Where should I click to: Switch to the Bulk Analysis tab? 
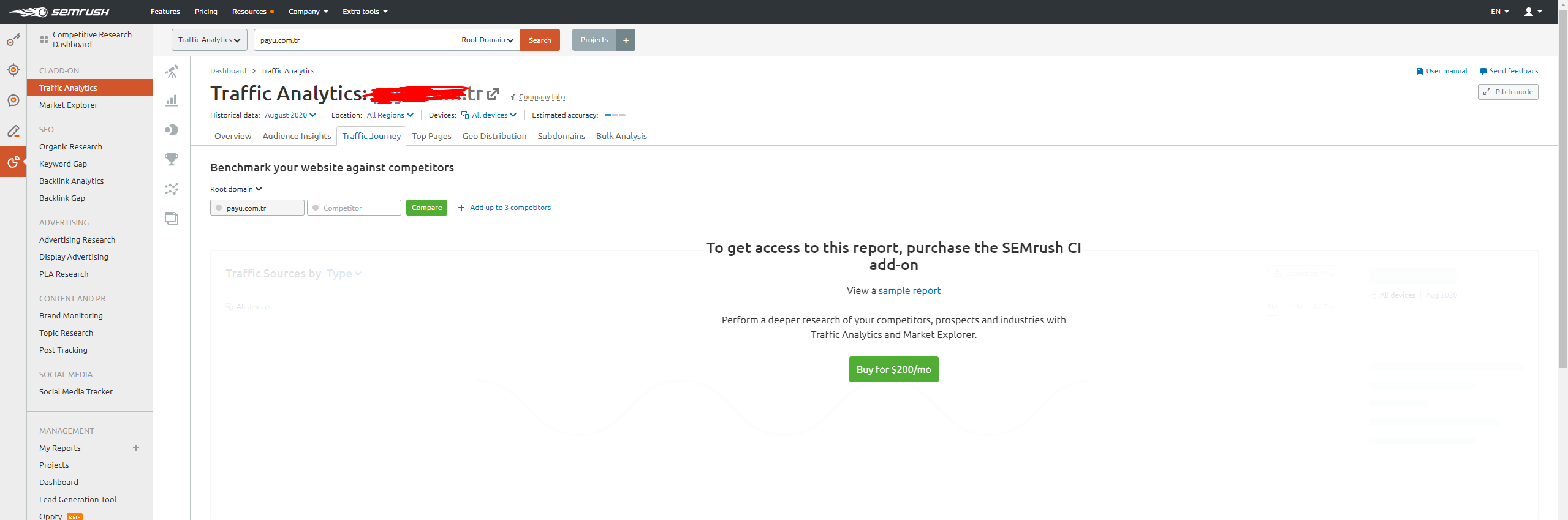[621, 136]
